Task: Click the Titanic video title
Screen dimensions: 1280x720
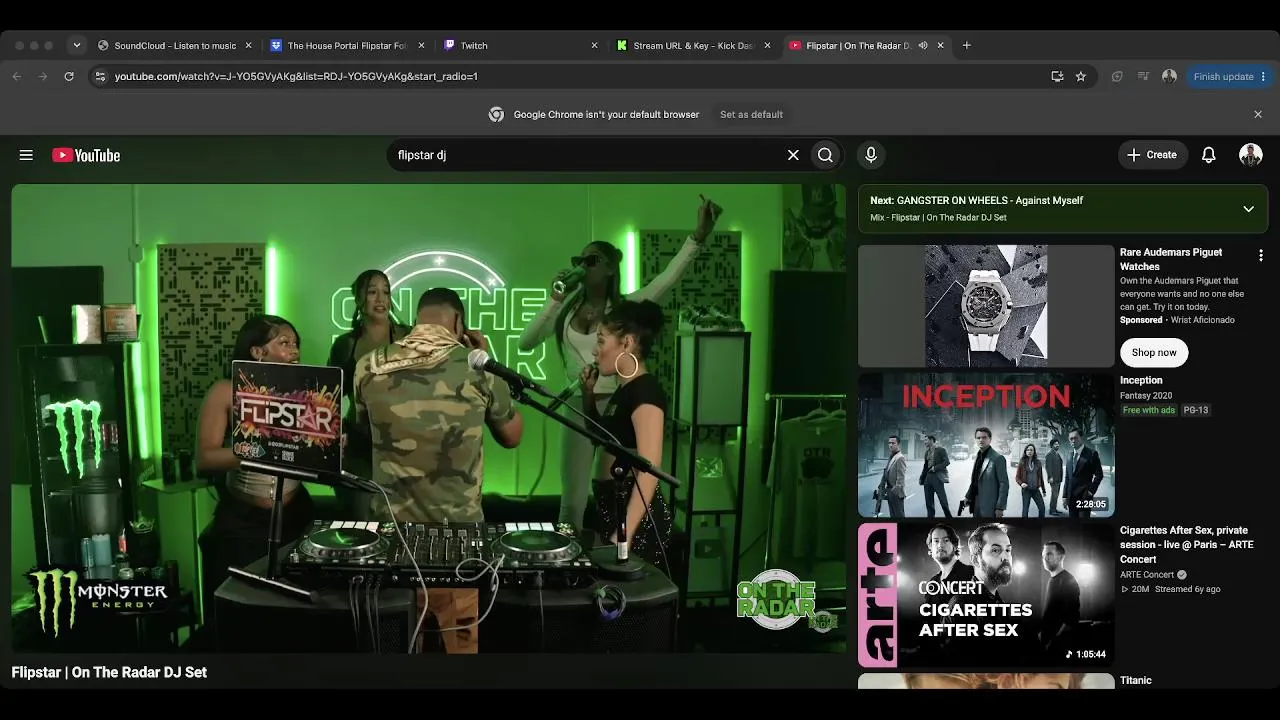Action: (1136, 680)
